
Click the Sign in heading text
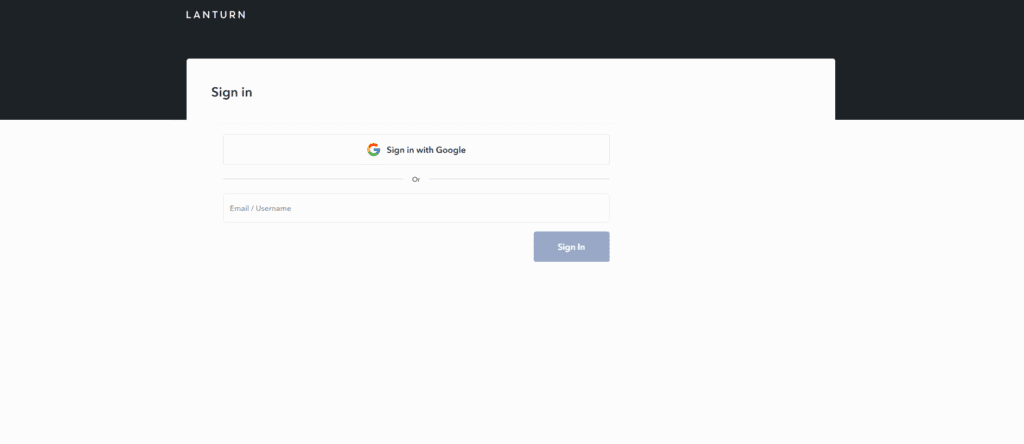(x=231, y=92)
